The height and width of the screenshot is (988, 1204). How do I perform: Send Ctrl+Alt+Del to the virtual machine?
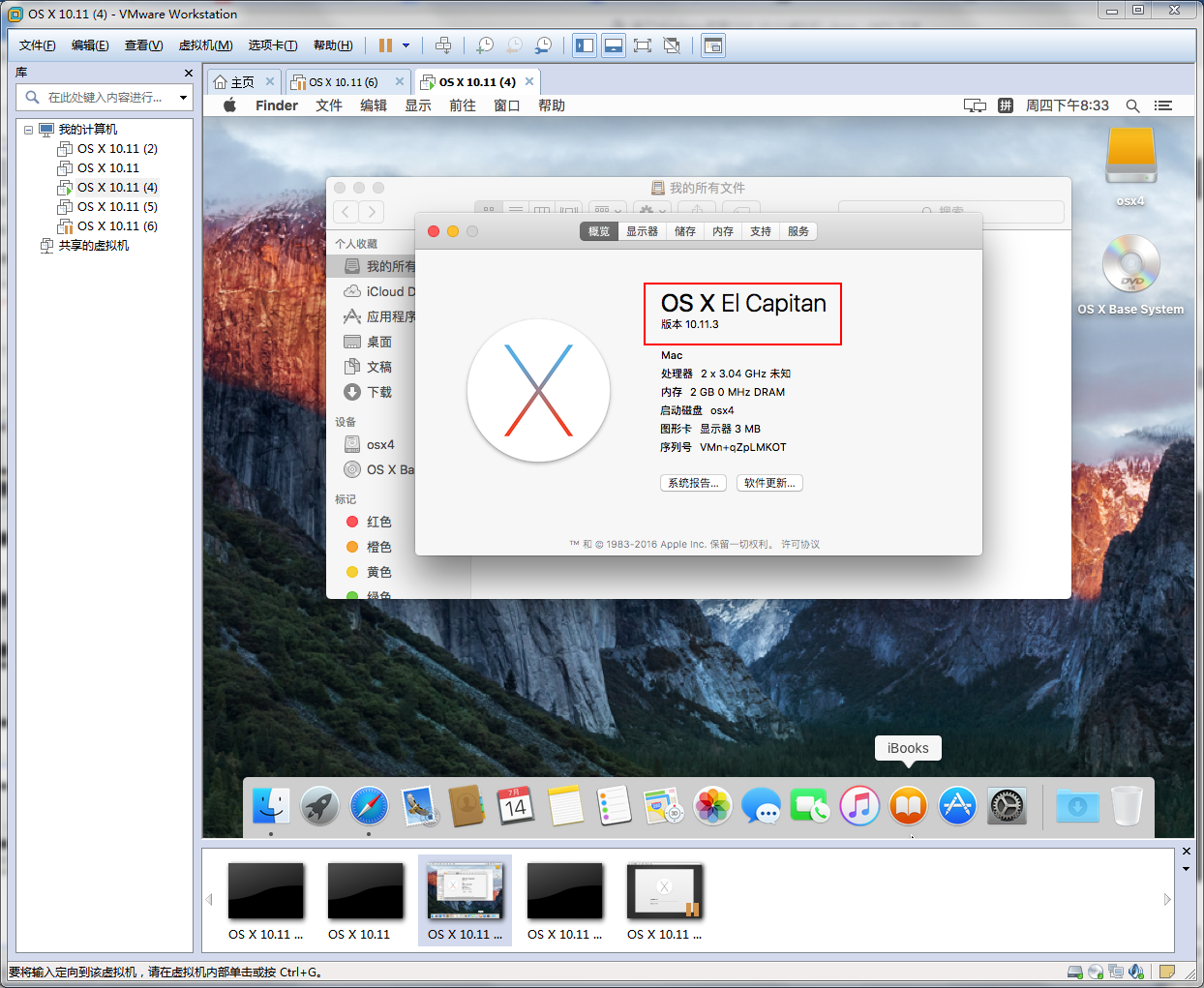[443, 45]
